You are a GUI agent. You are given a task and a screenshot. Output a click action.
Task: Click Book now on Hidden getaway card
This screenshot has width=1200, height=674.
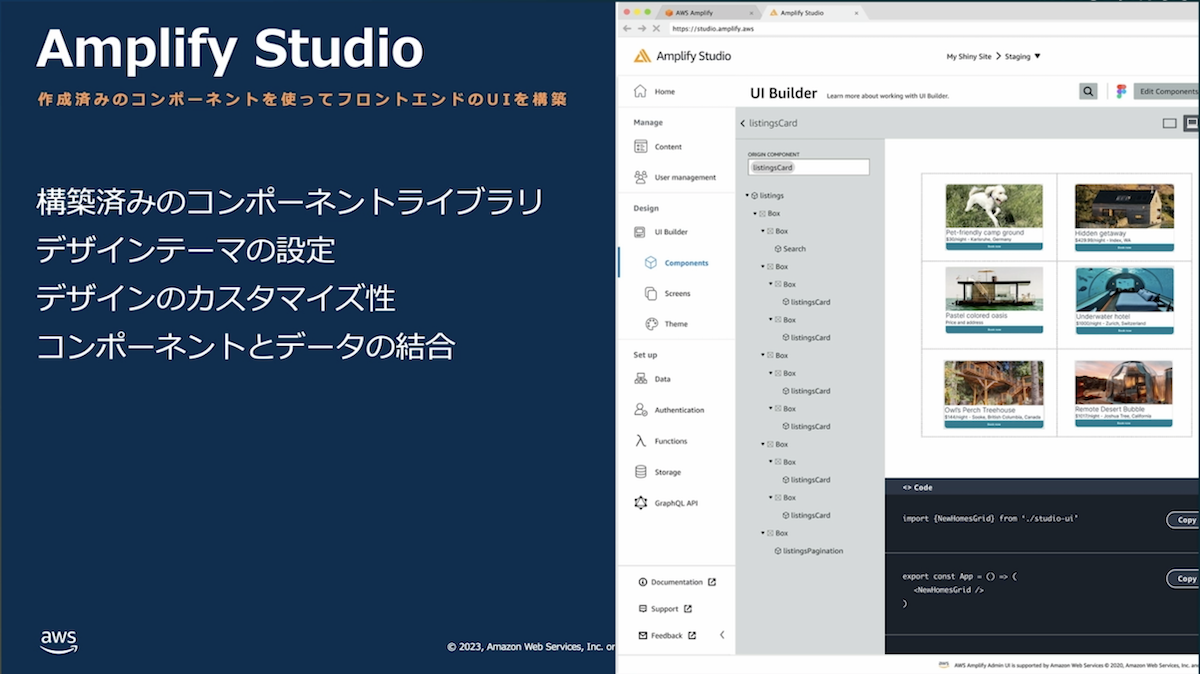point(1124,246)
